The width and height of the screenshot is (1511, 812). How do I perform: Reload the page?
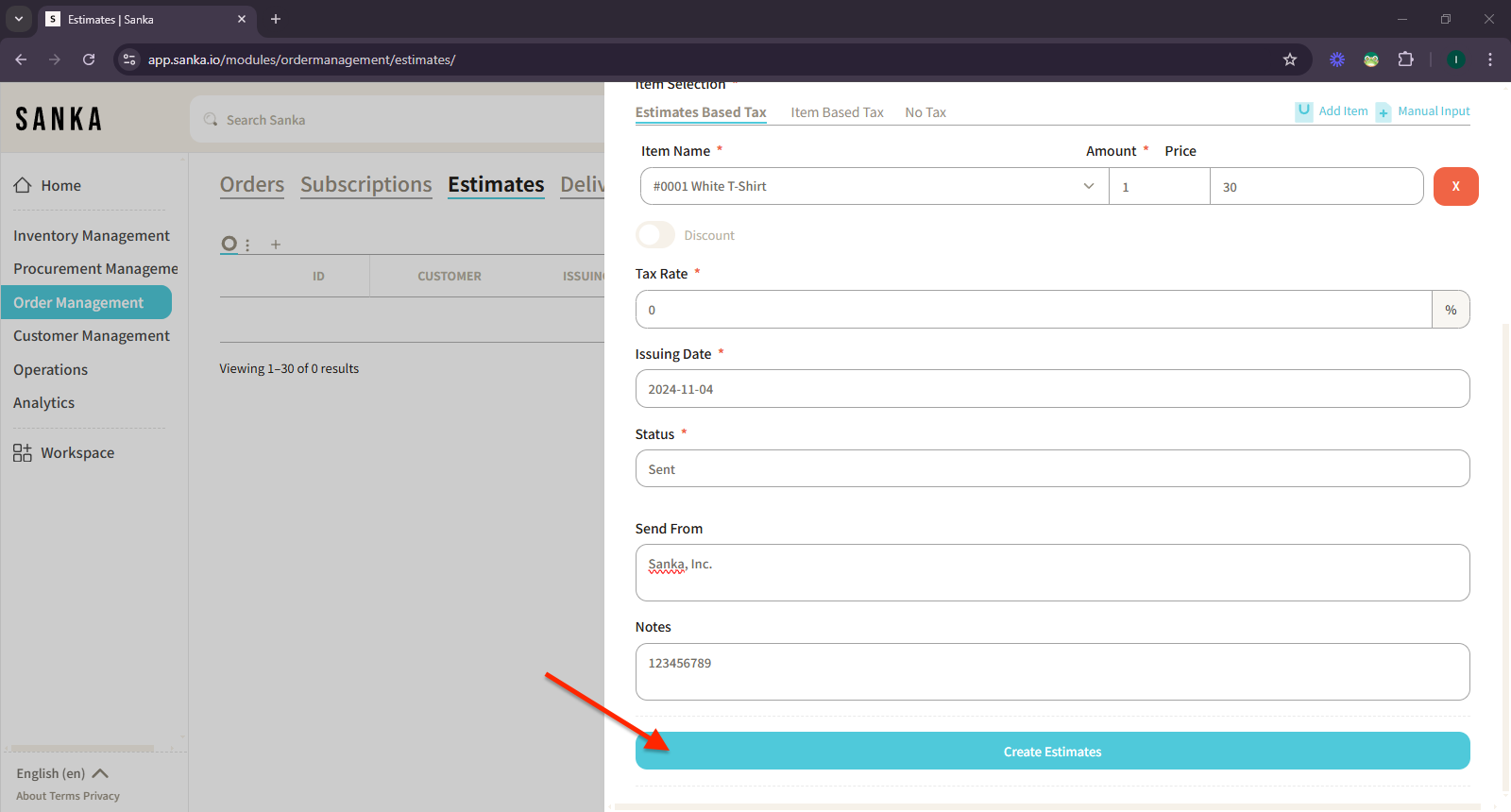point(89,59)
